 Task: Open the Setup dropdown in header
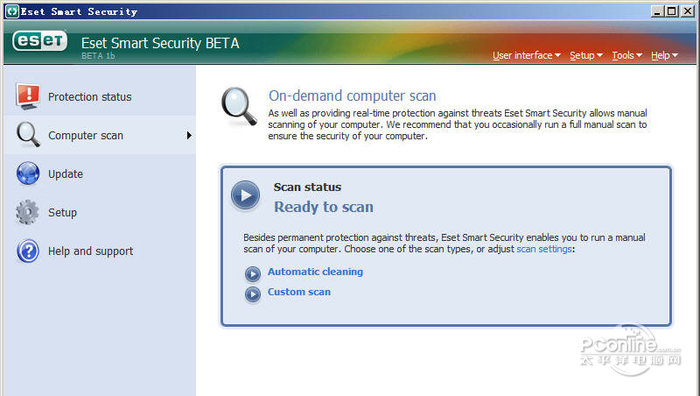(x=586, y=55)
